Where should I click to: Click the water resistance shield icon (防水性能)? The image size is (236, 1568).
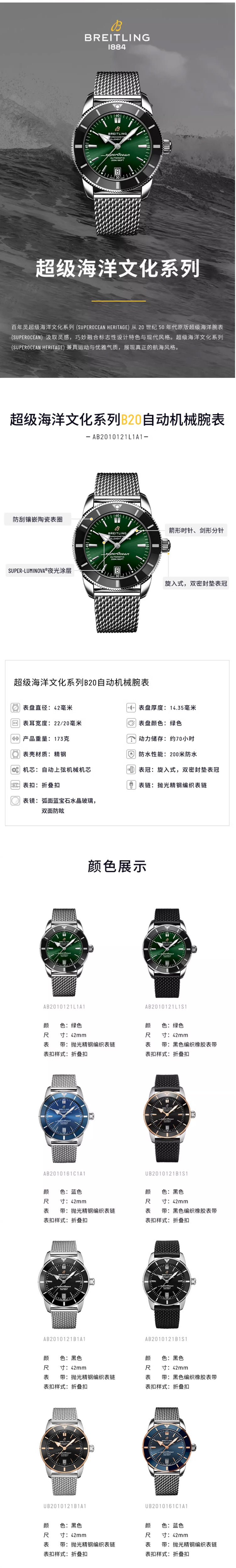tap(131, 754)
